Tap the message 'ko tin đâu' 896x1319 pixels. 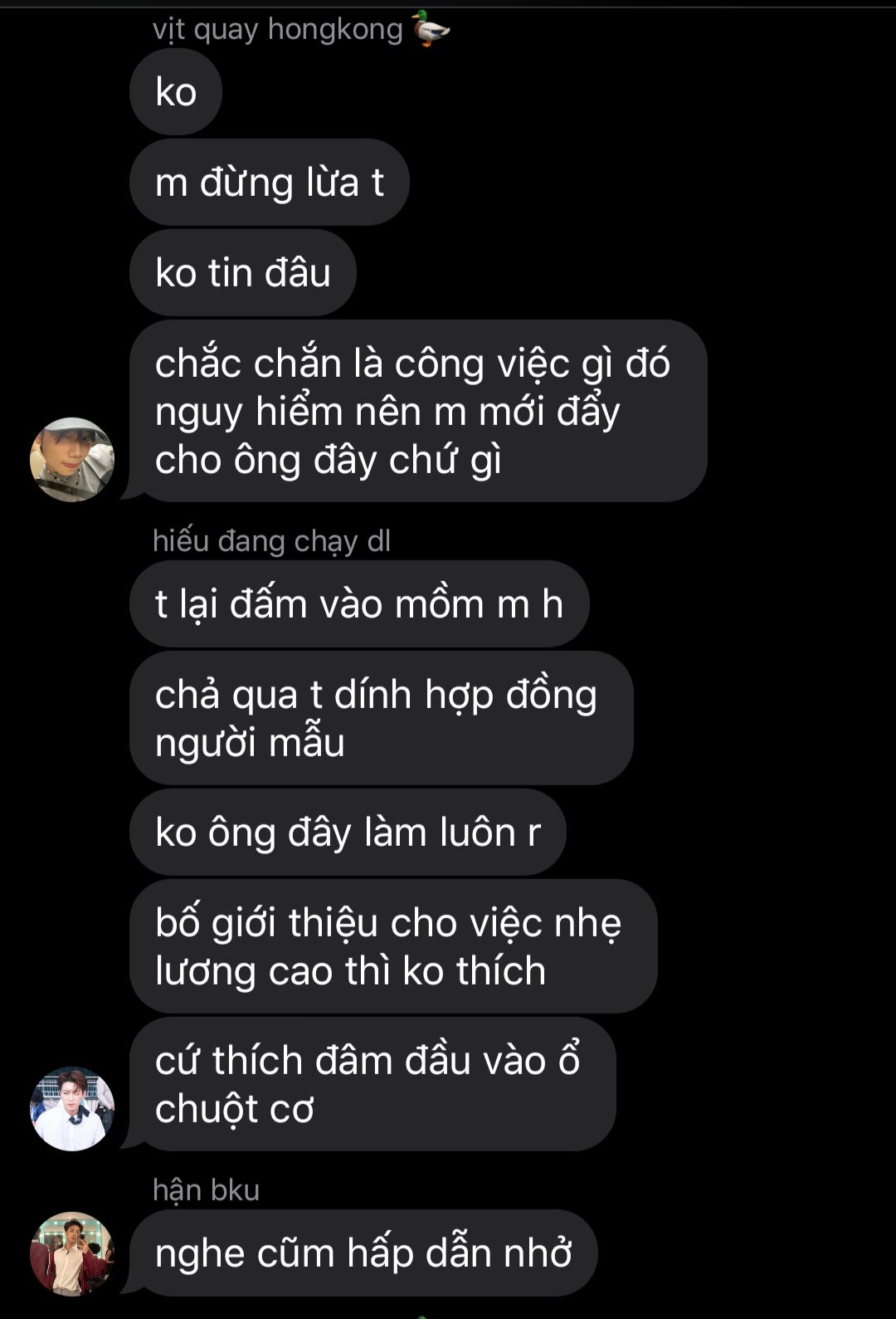(x=243, y=273)
